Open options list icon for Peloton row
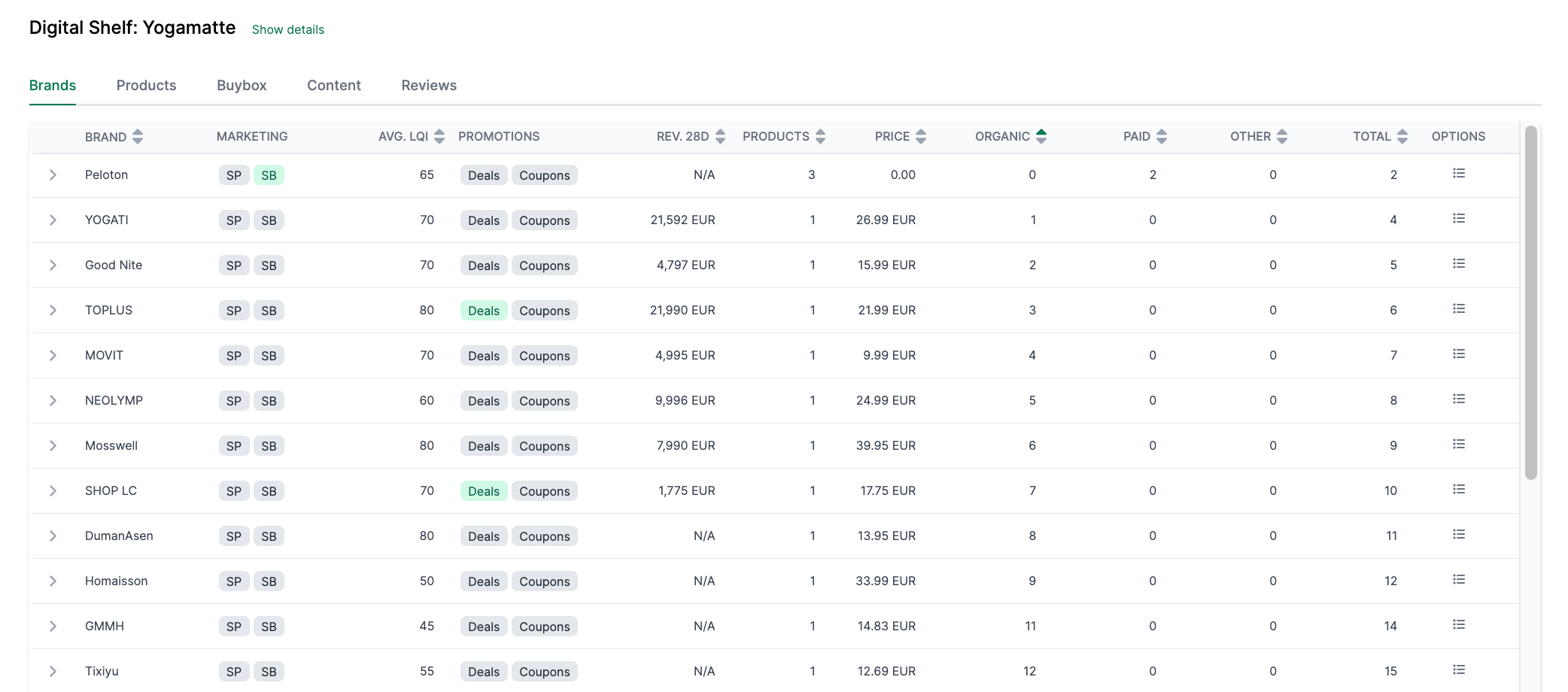The width and height of the screenshot is (1568, 692). 1458,174
